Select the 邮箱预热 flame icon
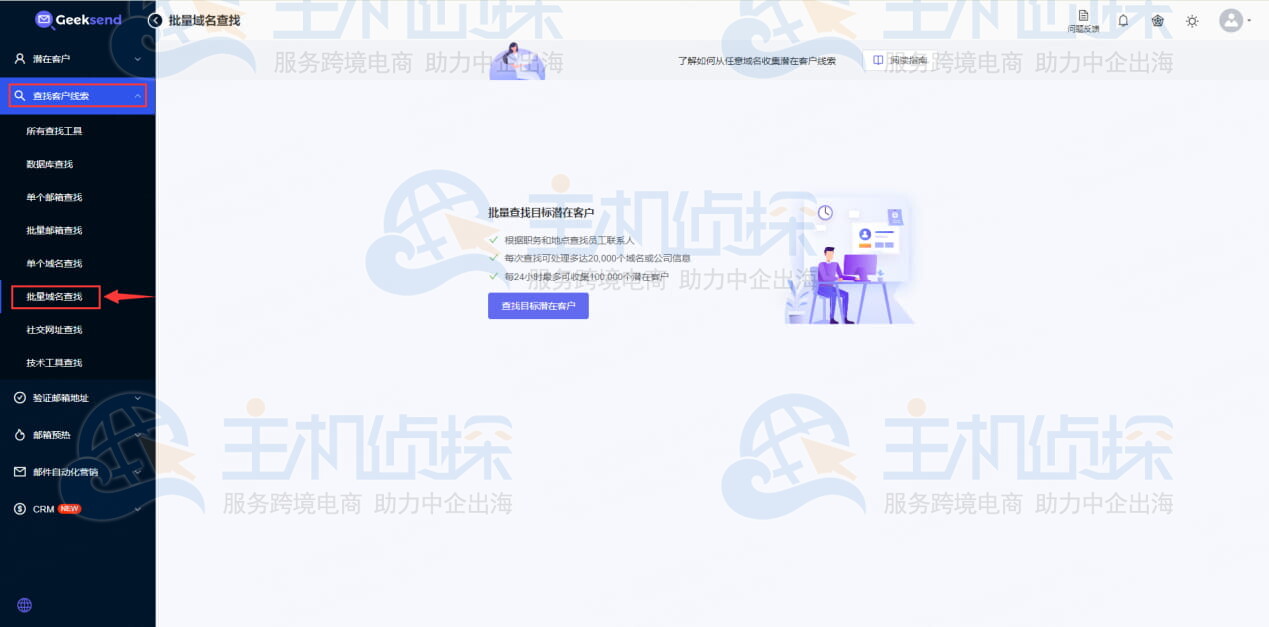1269x627 pixels. tap(22, 434)
